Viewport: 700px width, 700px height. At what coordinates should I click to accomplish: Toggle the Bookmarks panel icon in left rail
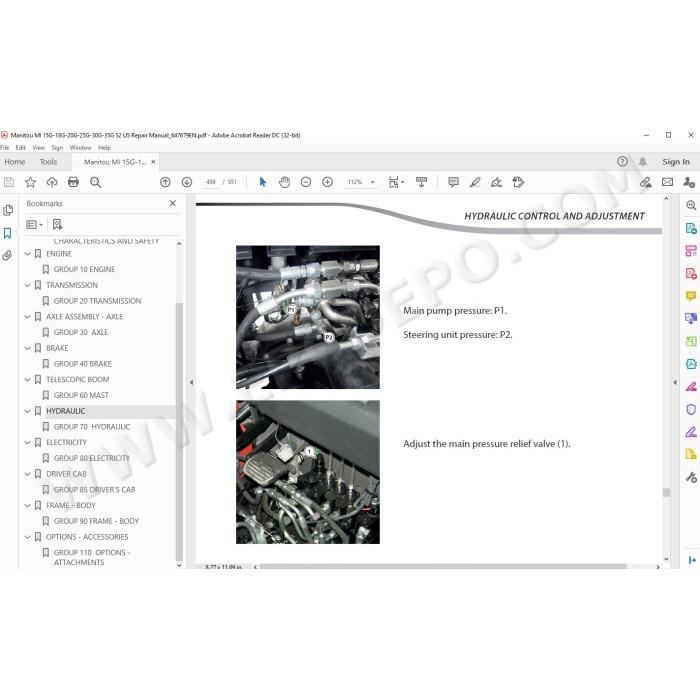8,233
